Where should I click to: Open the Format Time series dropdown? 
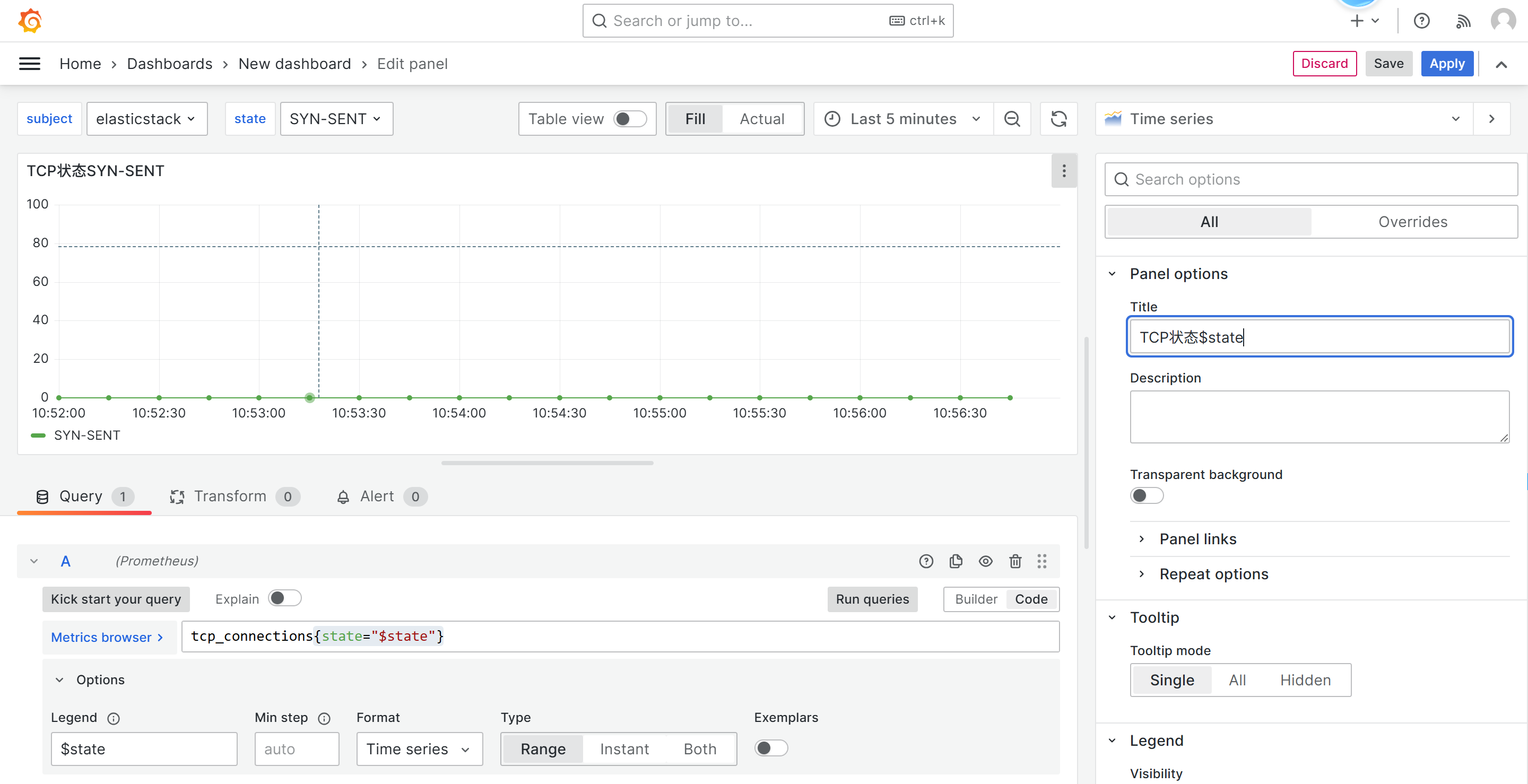[419, 749]
